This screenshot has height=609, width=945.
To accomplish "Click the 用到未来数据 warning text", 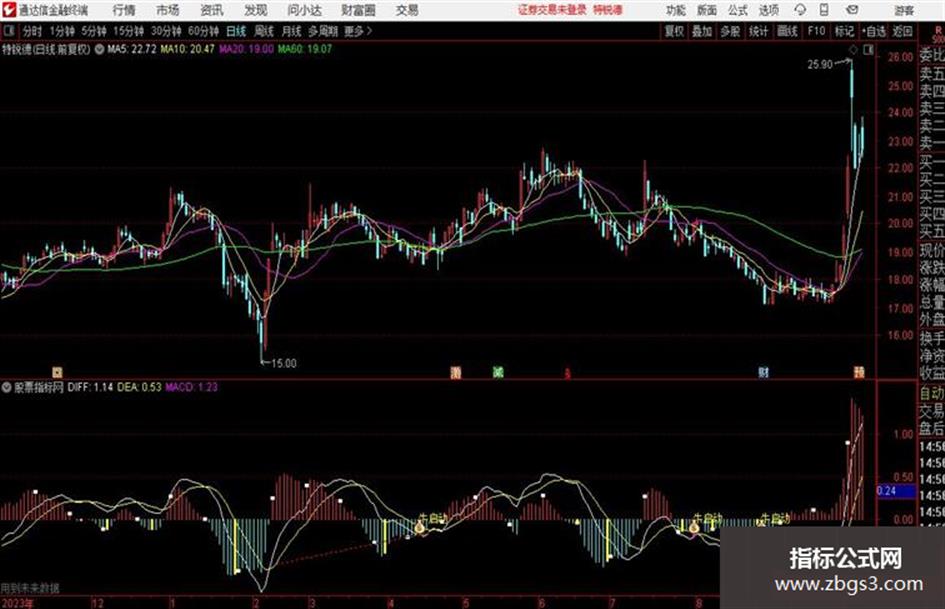I will pos(30,588).
